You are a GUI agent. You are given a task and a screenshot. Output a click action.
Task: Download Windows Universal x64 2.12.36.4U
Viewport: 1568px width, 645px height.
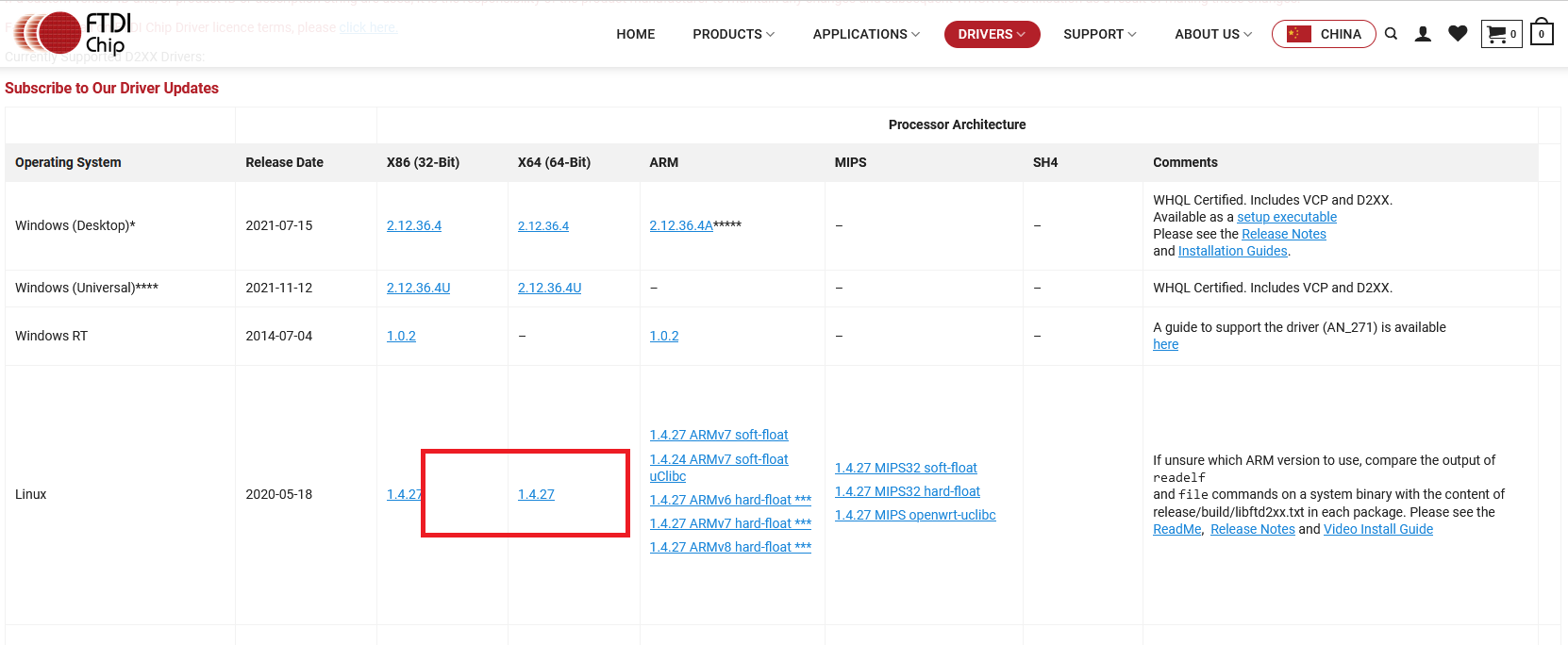(x=549, y=288)
